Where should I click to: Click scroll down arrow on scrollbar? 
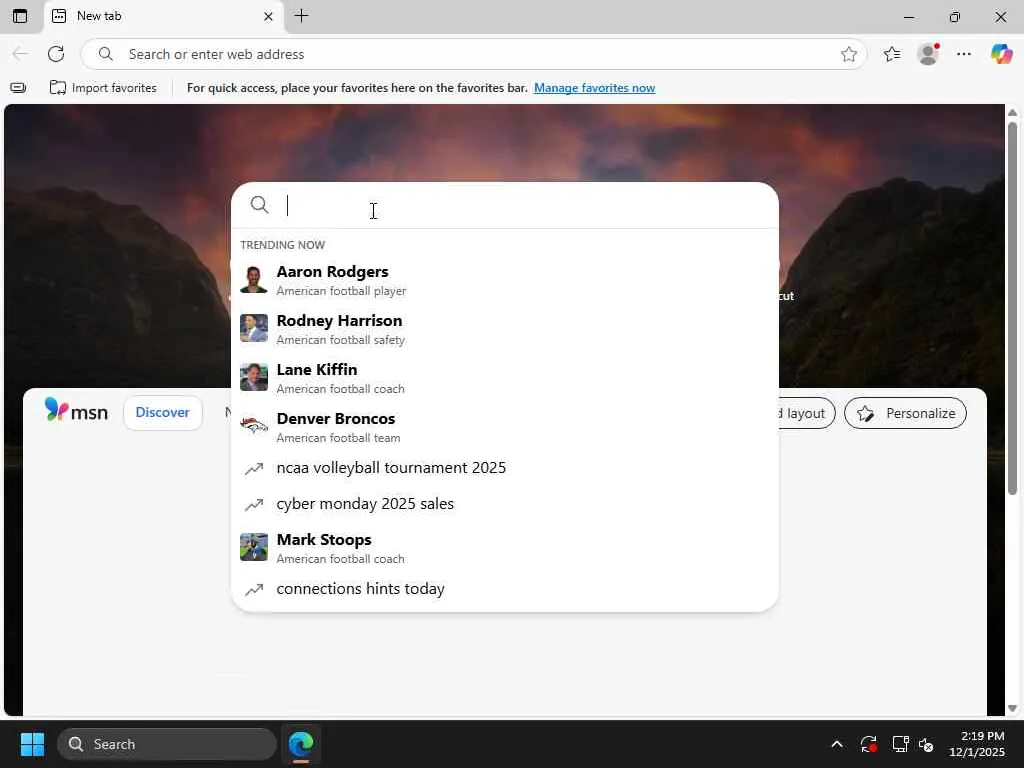tap(1012, 708)
